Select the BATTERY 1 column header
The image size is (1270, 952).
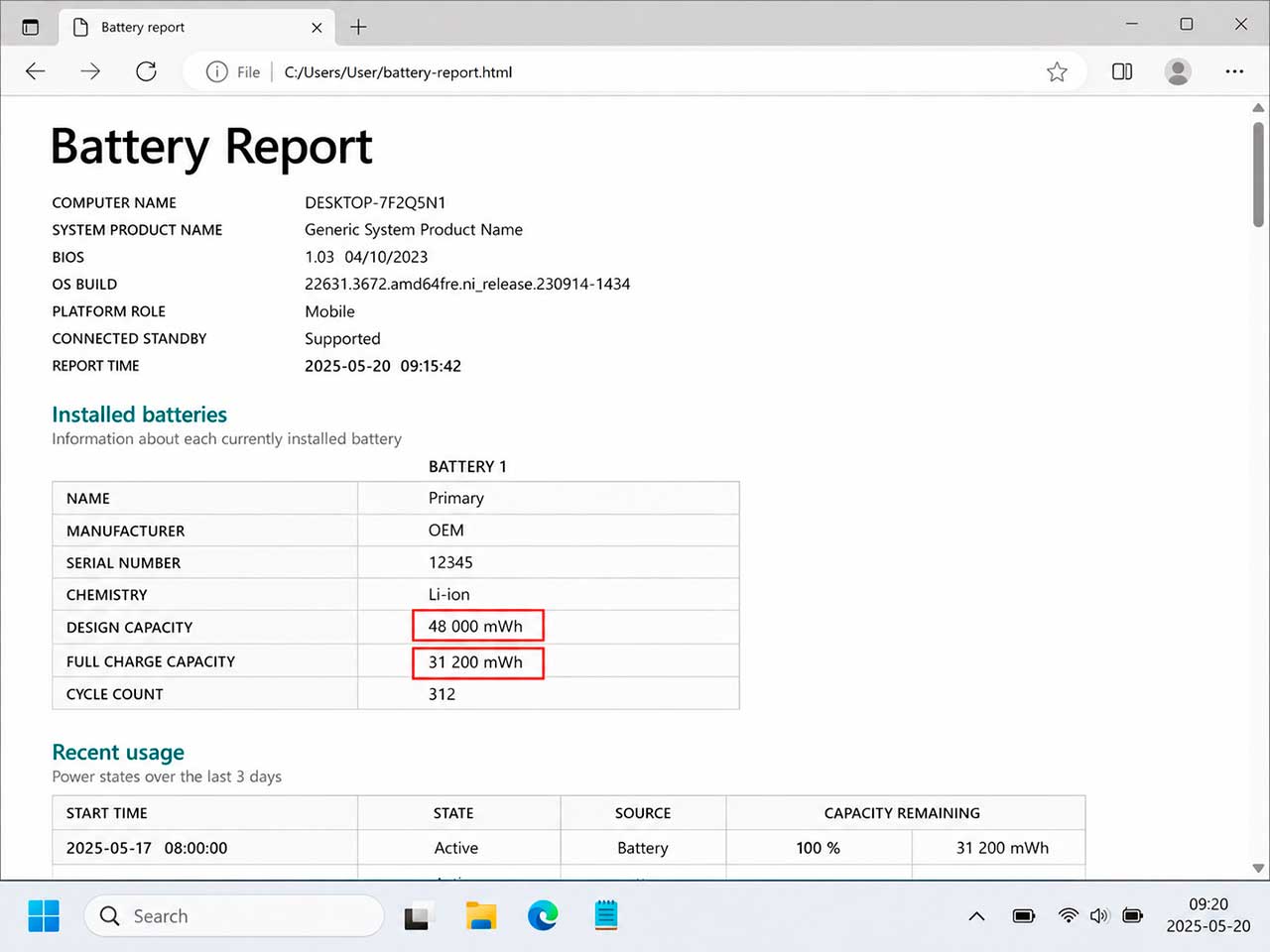[467, 467]
